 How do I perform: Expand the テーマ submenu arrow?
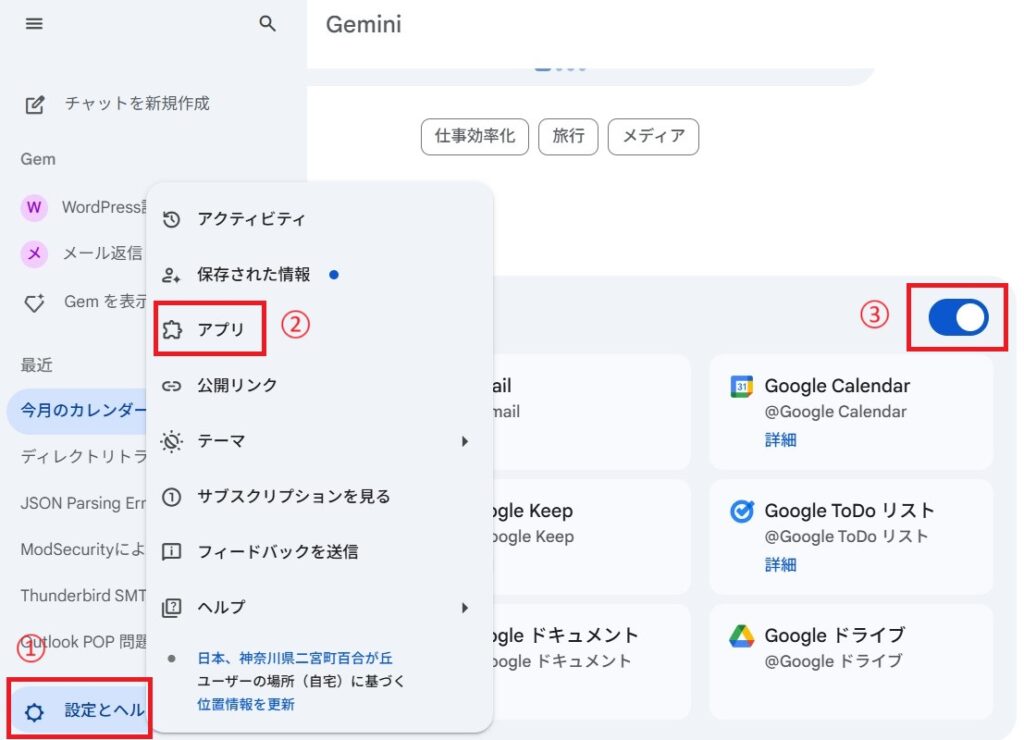coord(464,442)
